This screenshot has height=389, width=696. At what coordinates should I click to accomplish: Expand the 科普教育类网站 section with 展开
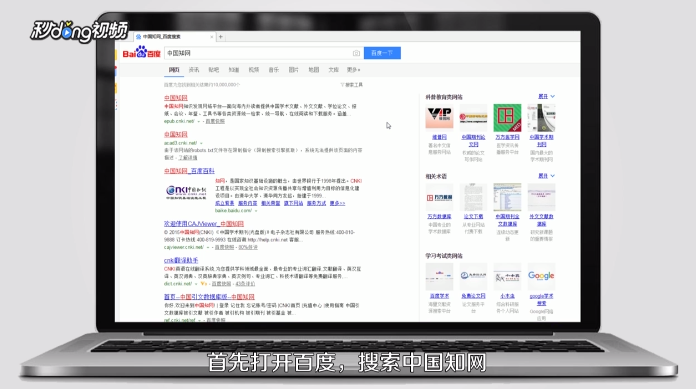pos(546,96)
